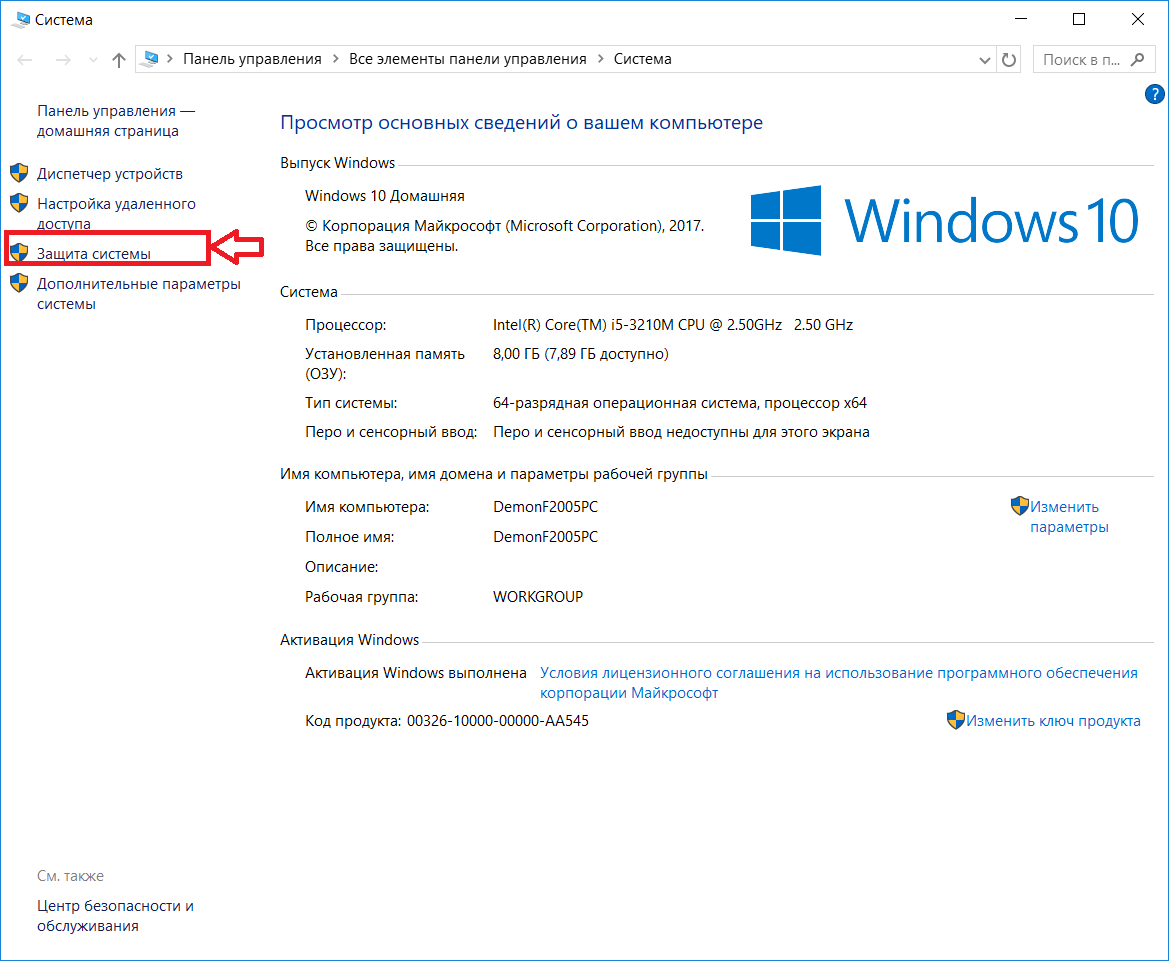Open 'Диспетчер устройств' link
The image size is (1169, 961).
click(x=110, y=174)
